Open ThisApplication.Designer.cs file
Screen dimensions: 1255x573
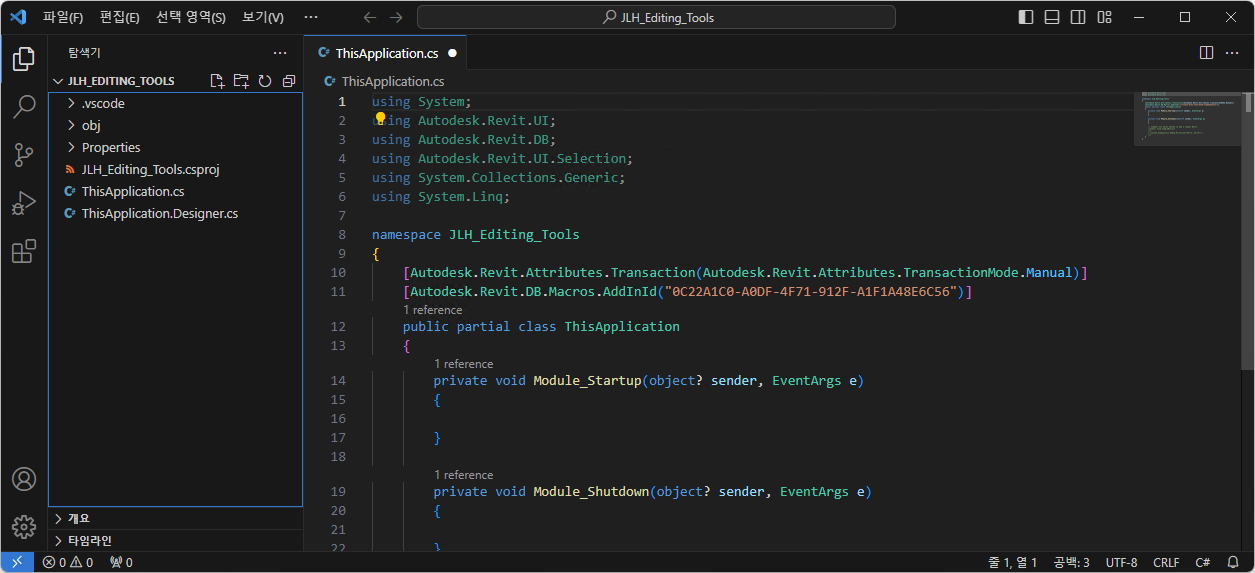click(175, 213)
